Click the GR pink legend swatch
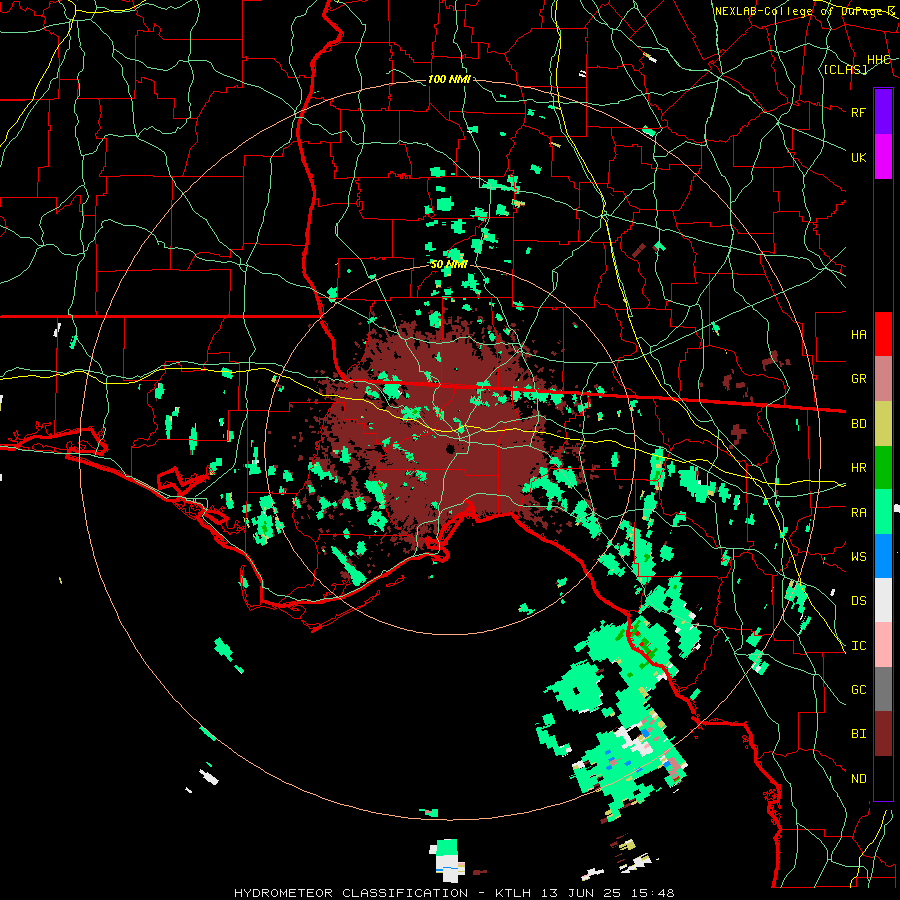 click(883, 379)
